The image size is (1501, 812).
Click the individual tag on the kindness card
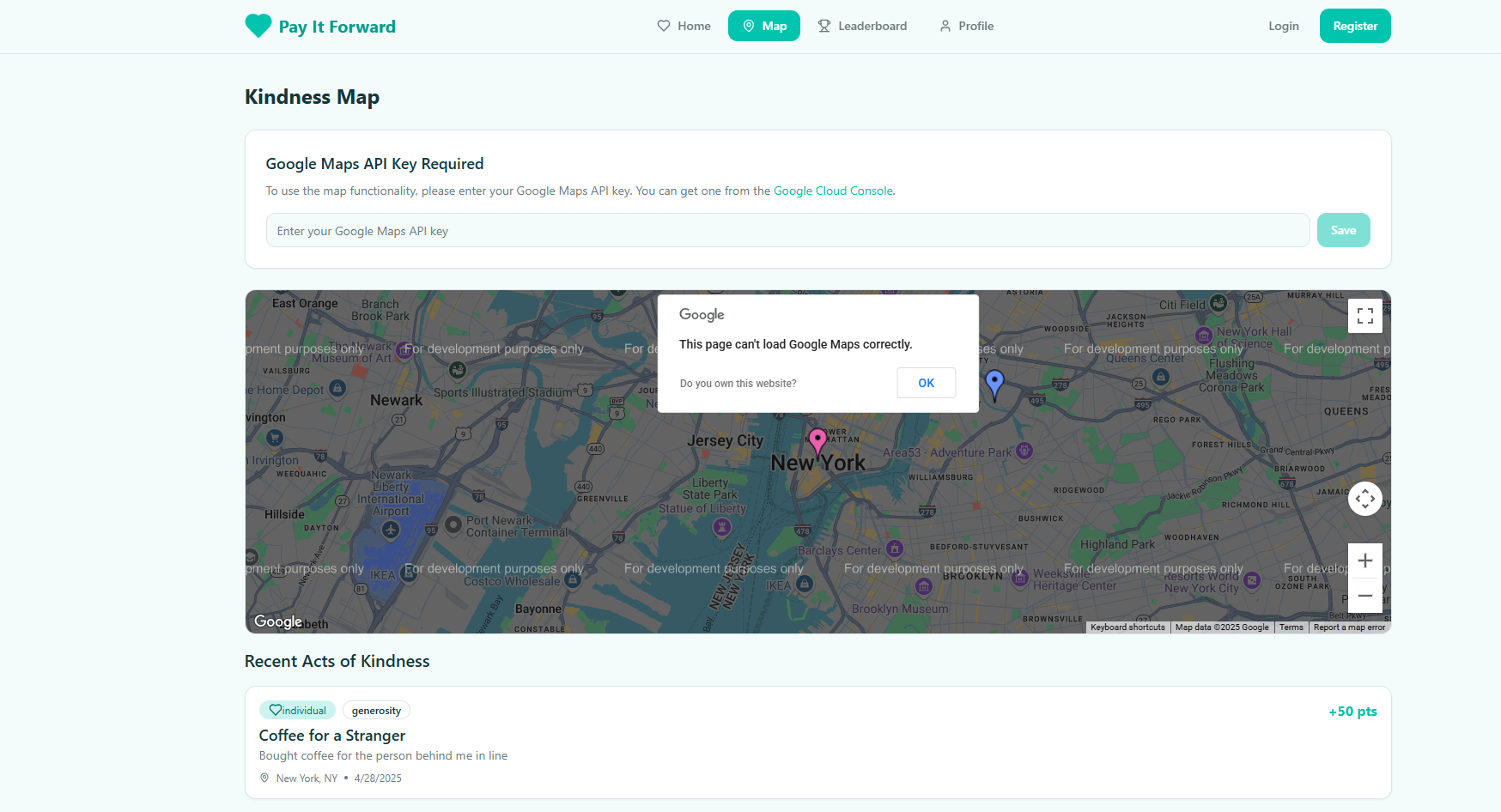(x=297, y=710)
